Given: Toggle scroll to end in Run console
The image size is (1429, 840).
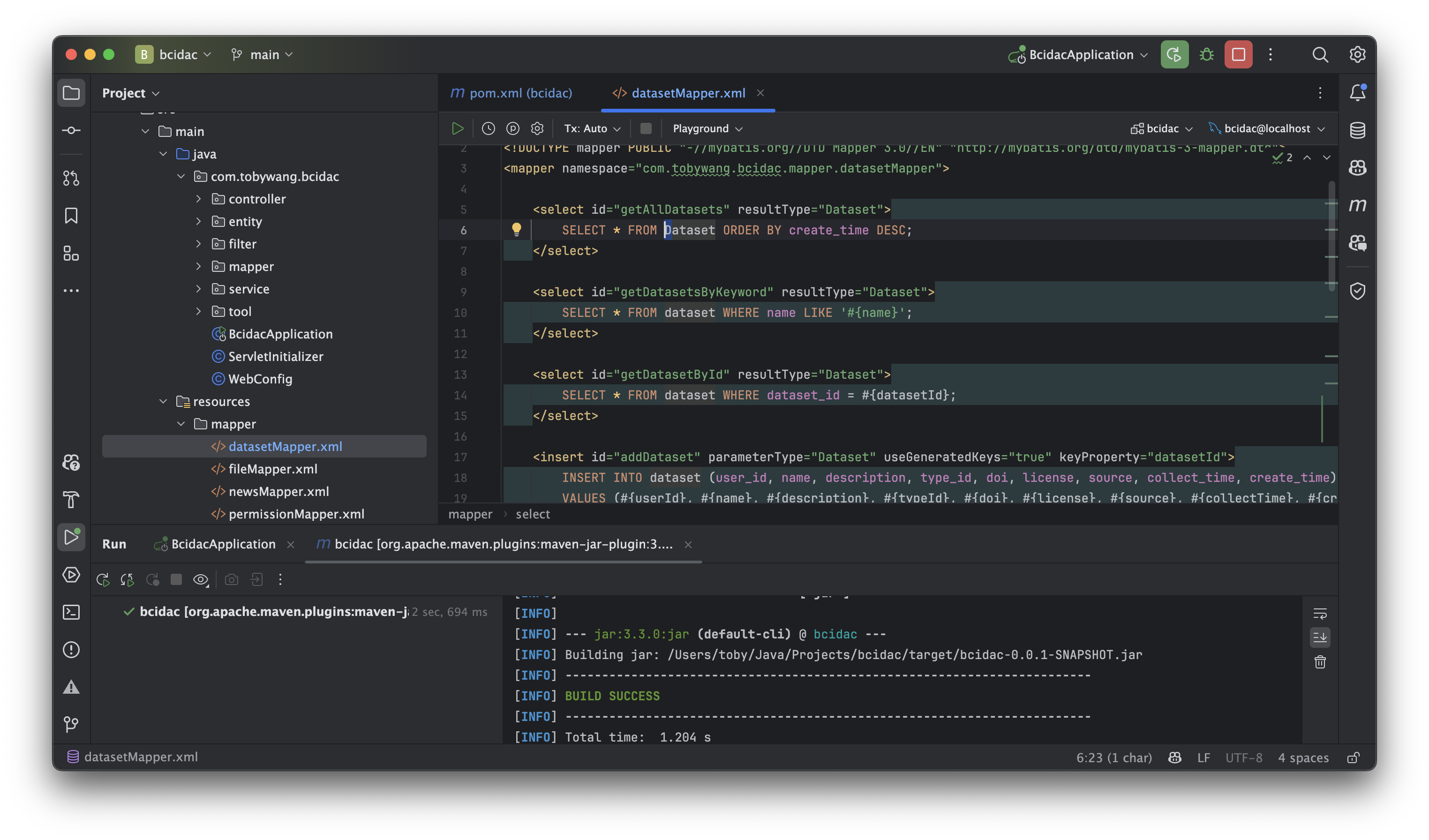Looking at the screenshot, I should (x=1320, y=637).
